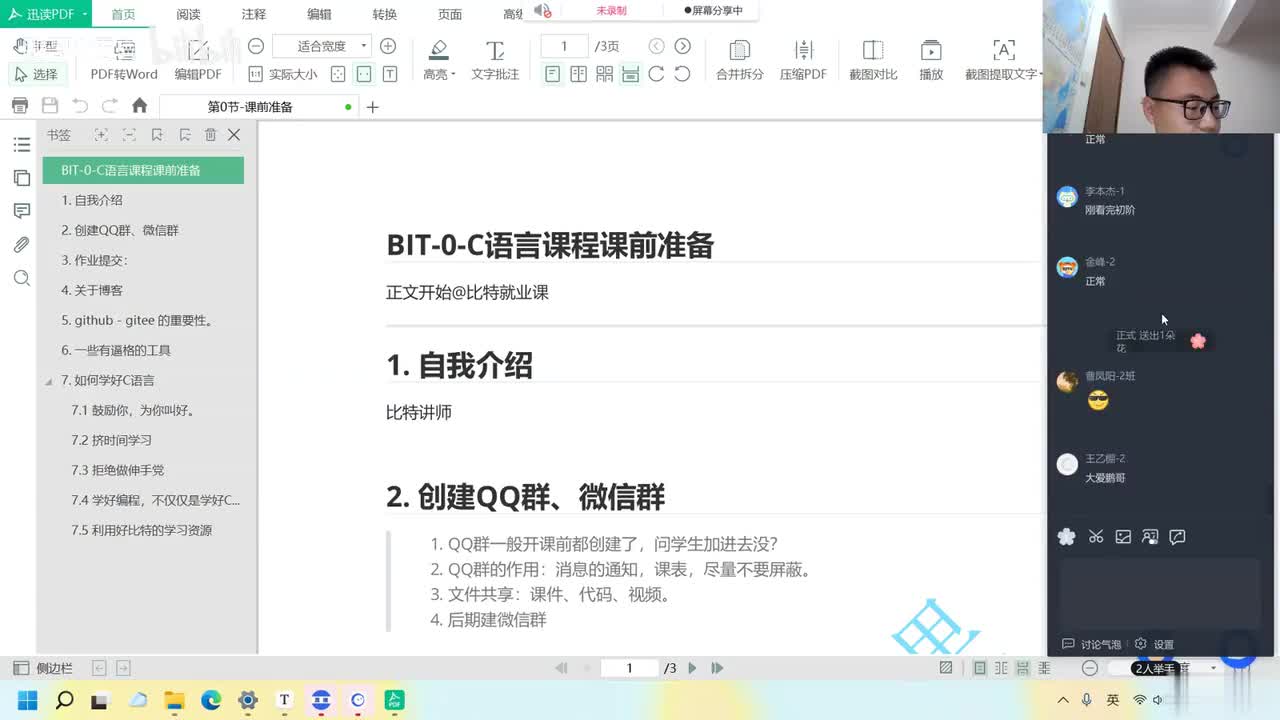Zoom out with the minus circle button

click(256, 46)
